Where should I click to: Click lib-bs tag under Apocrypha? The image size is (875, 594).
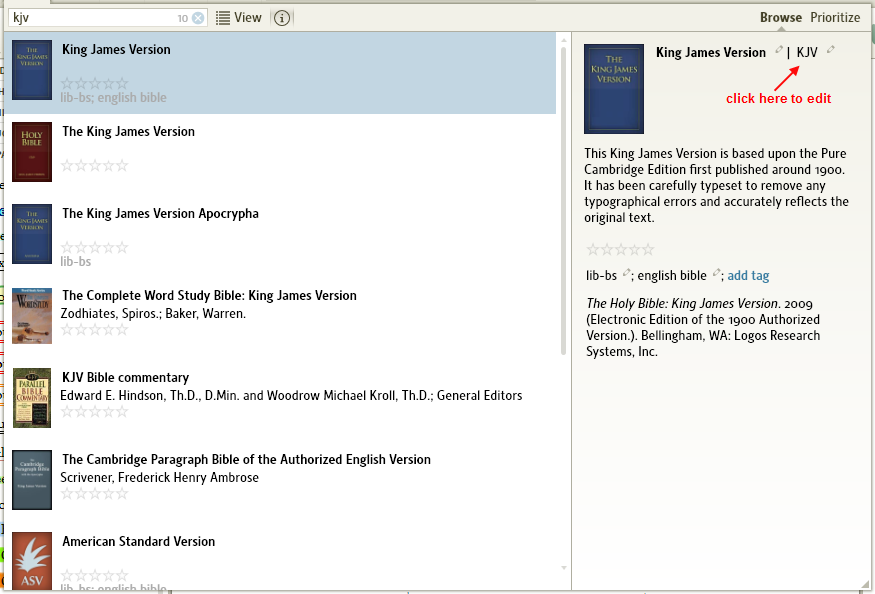point(75,261)
